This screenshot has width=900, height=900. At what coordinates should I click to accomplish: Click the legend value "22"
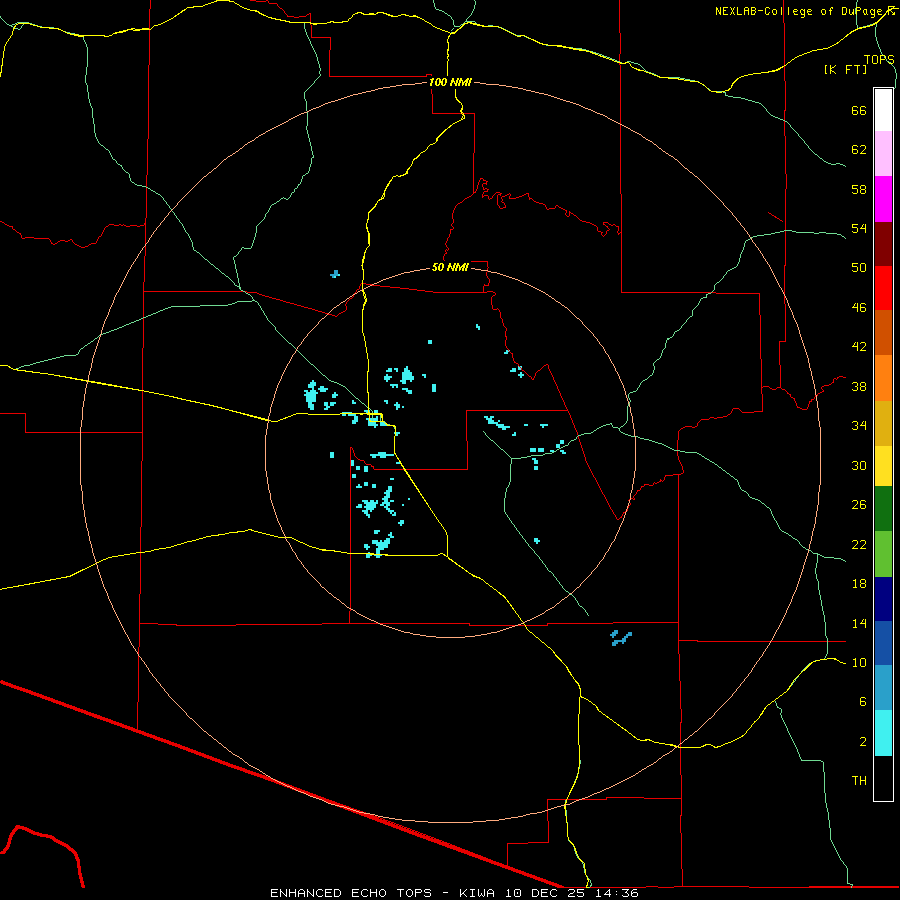click(859, 544)
